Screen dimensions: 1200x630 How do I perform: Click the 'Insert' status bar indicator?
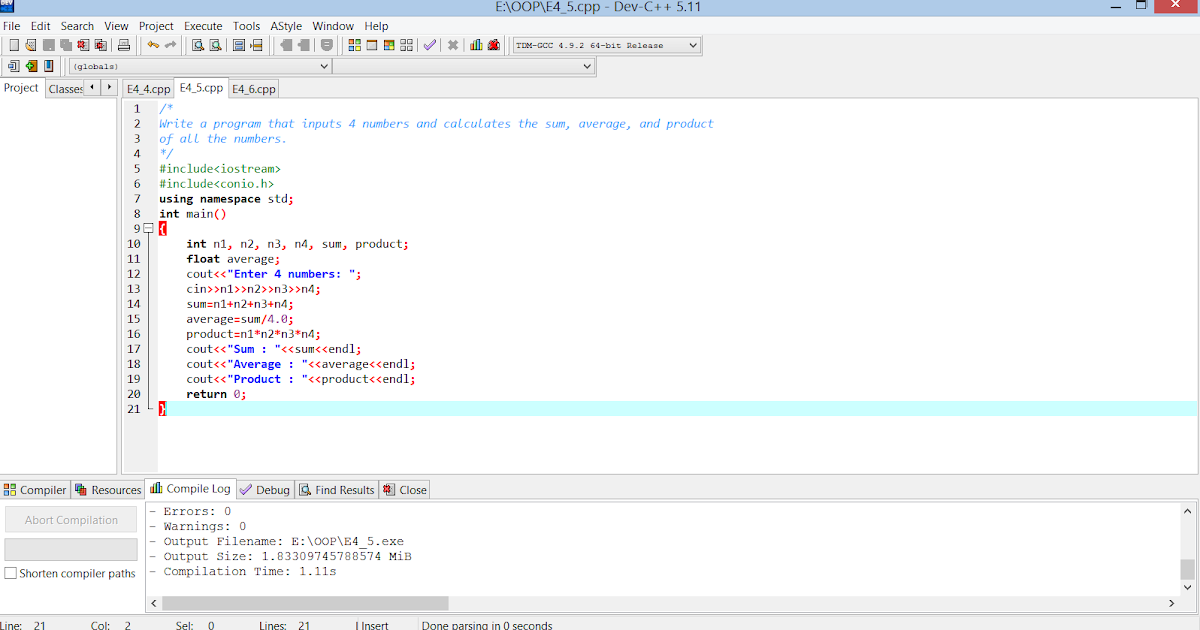click(374, 626)
